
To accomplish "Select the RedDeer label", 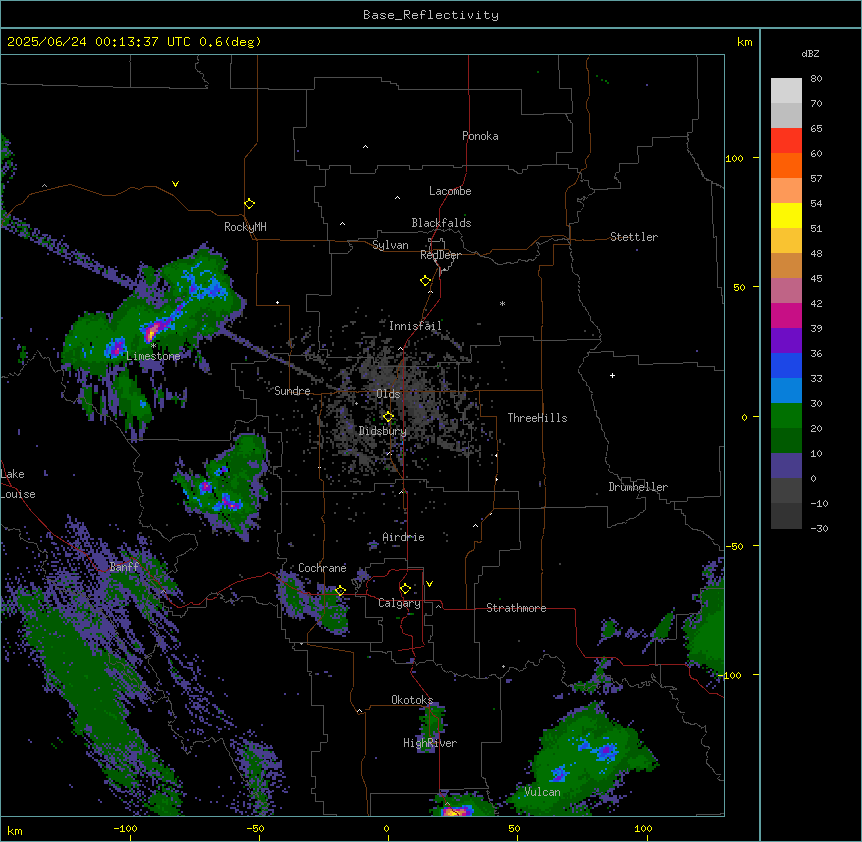I will point(440,255).
